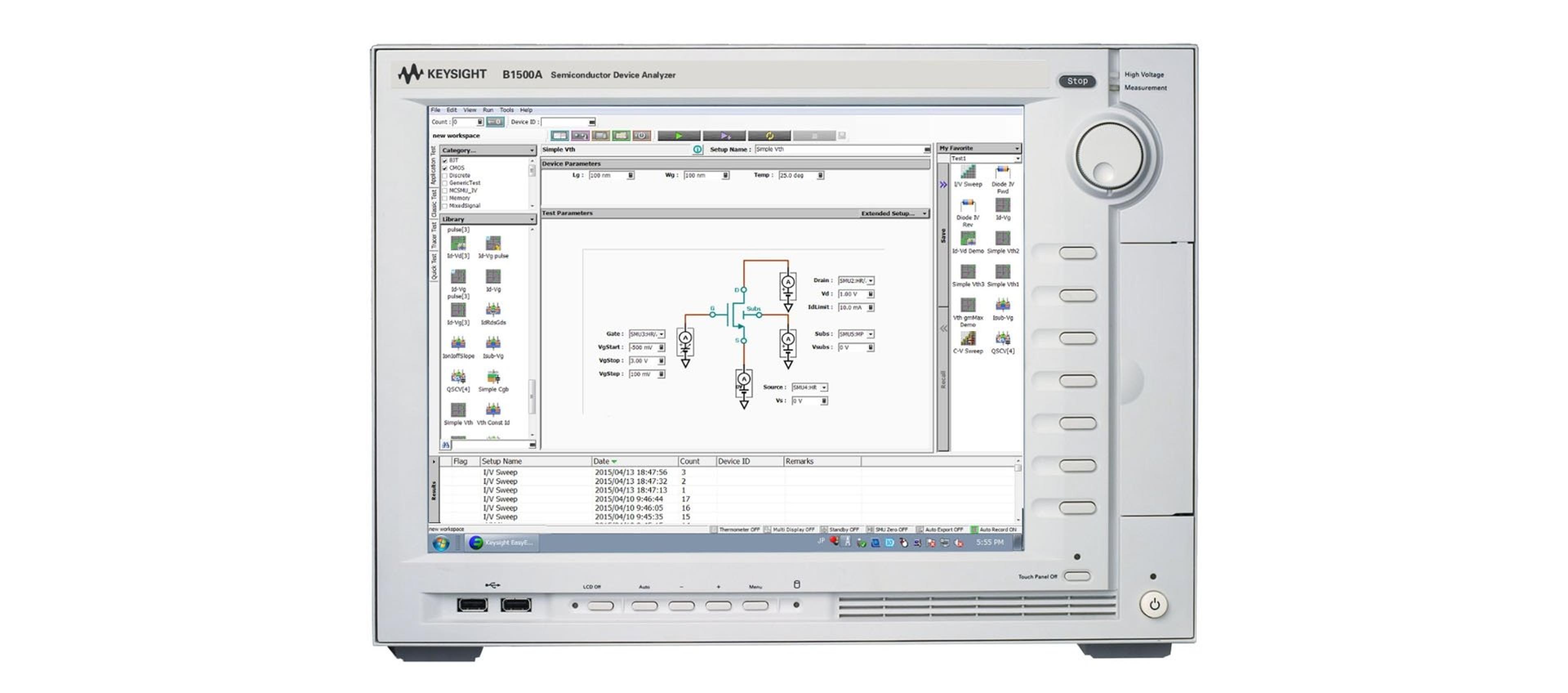Open the Run menu
The image size is (1568, 693).
tap(488, 110)
